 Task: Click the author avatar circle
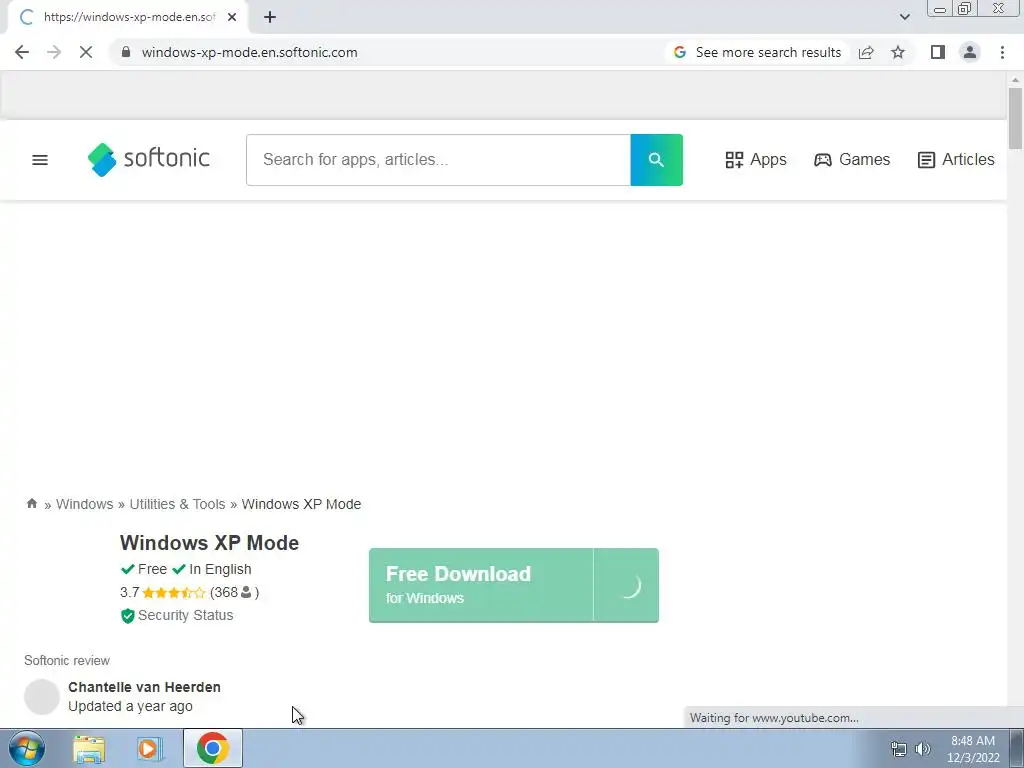point(42,696)
